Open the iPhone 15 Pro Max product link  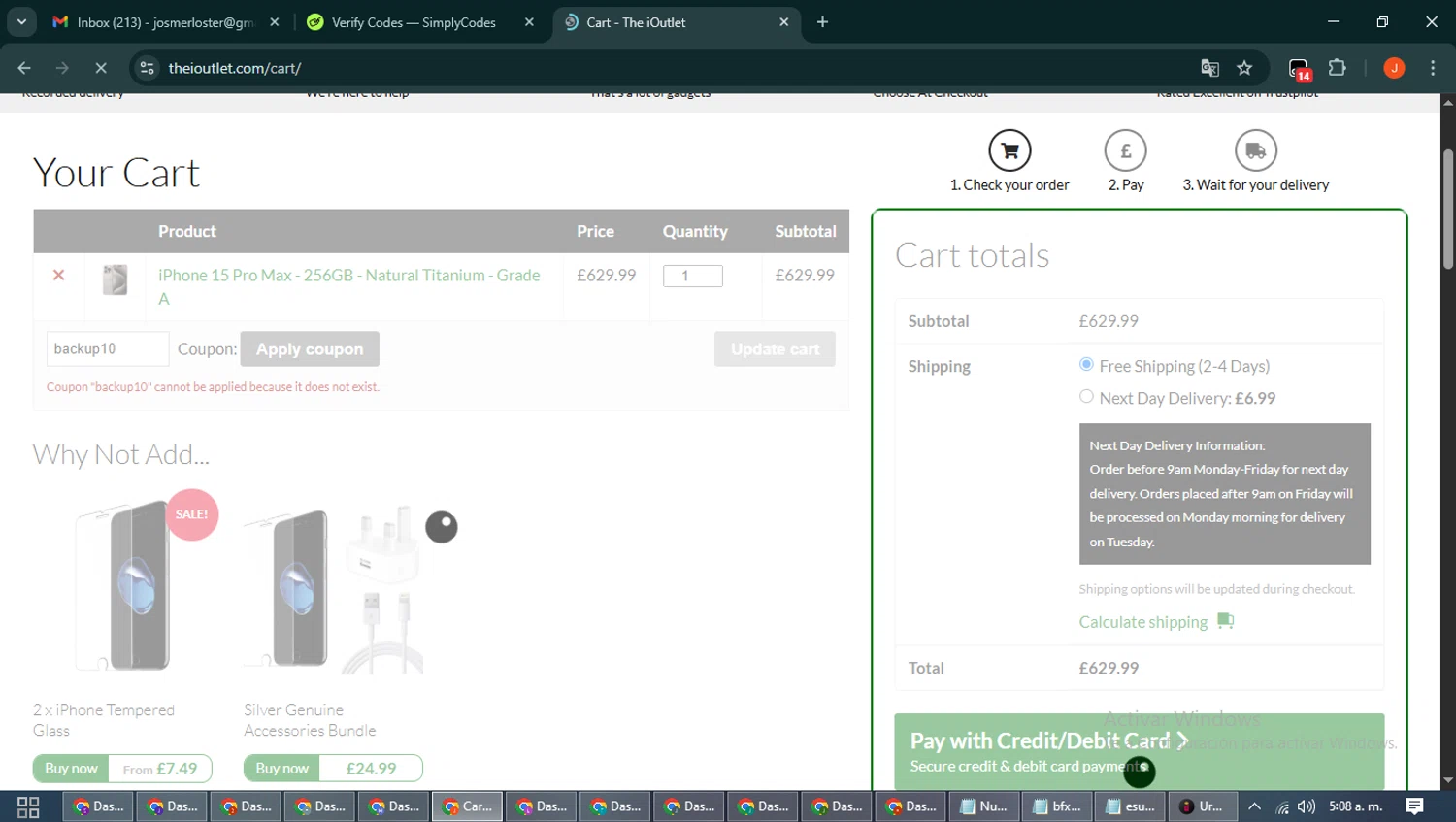pos(349,287)
